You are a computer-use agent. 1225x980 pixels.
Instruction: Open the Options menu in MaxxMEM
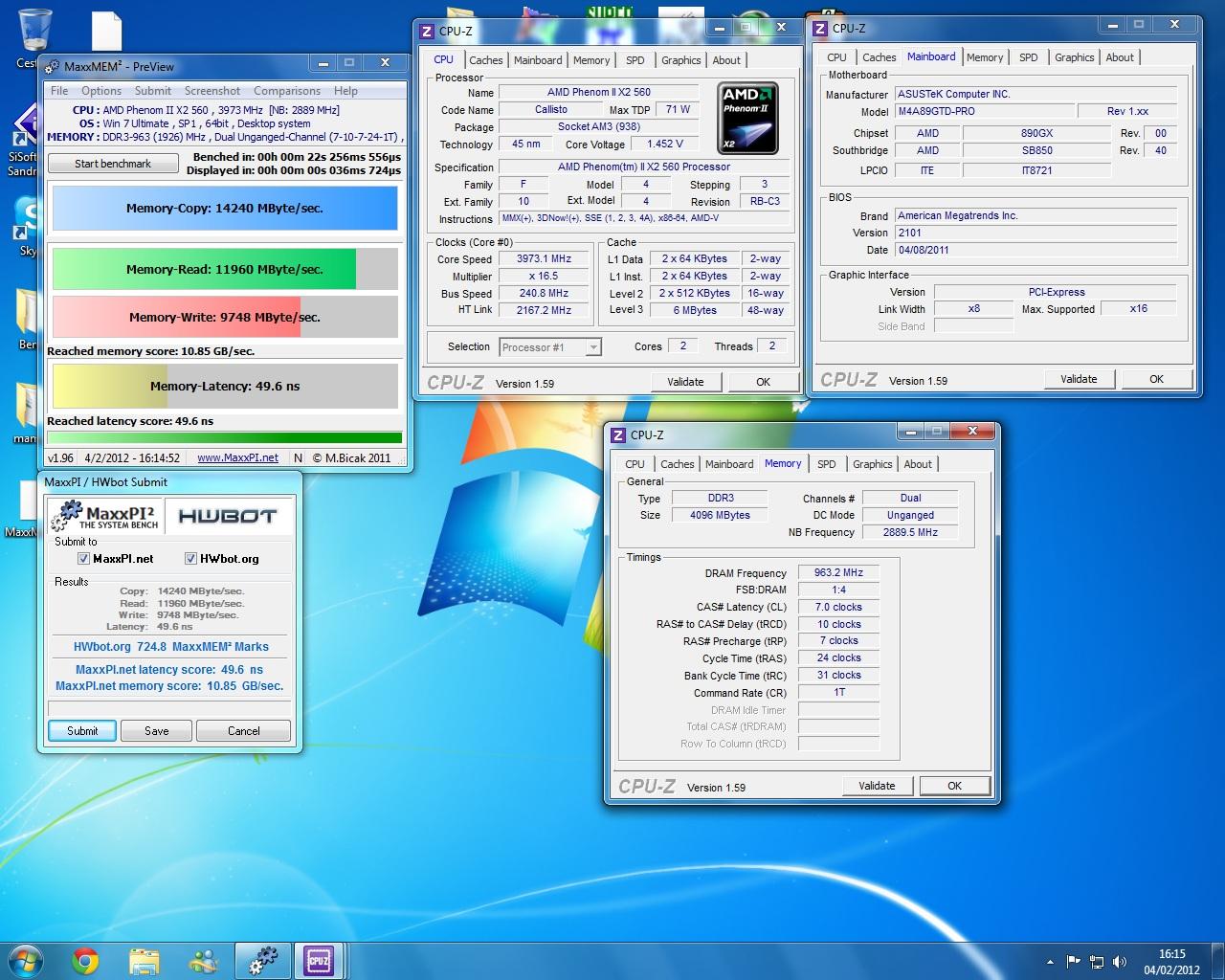[x=101, y=91]
